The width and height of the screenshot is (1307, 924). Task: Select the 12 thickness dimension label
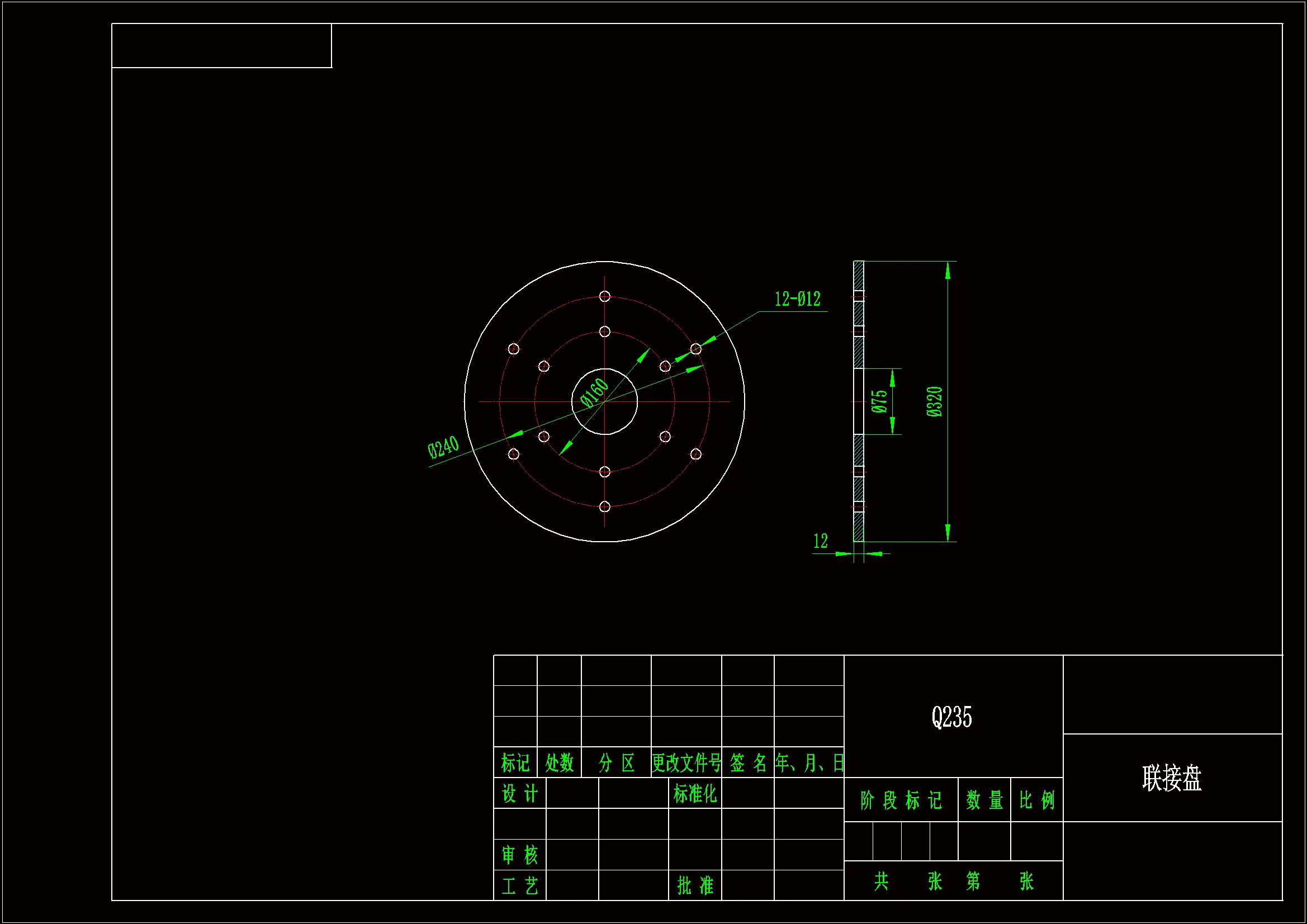(820, 541)
